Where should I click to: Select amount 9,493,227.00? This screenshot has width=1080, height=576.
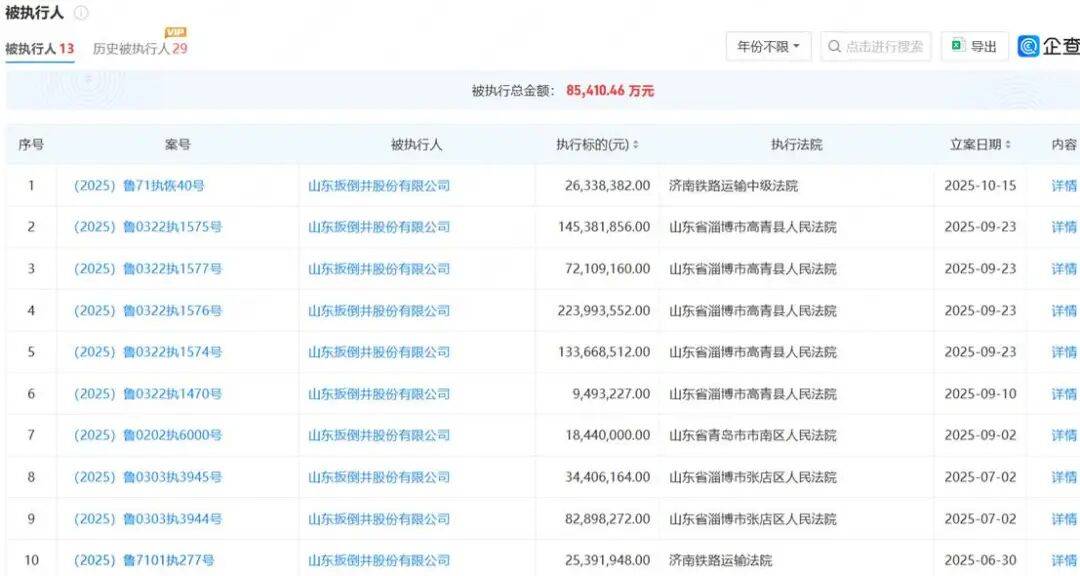click(611, 394)
